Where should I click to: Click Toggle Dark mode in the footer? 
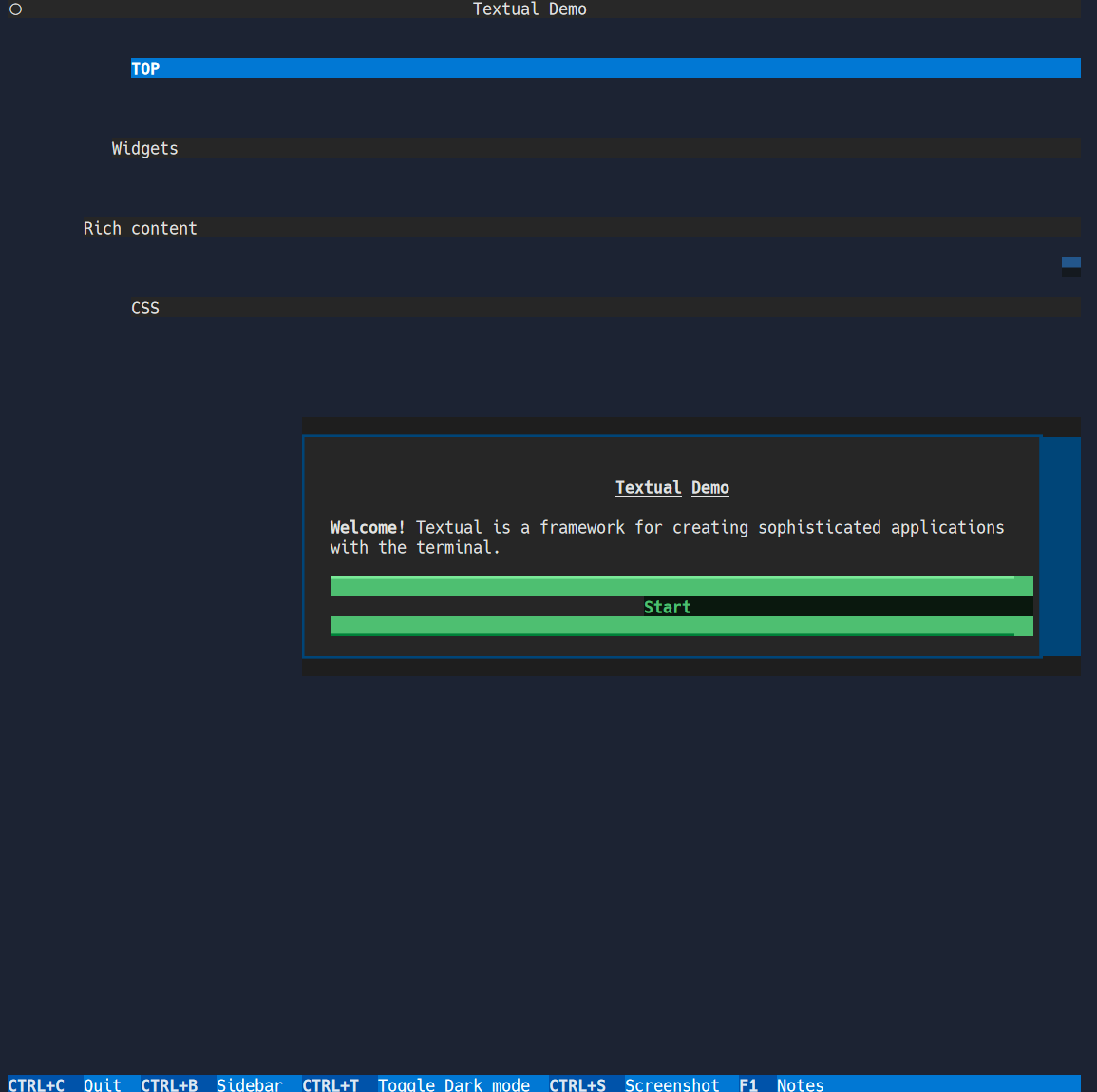pyautogui.click(x=453, y=1084)
